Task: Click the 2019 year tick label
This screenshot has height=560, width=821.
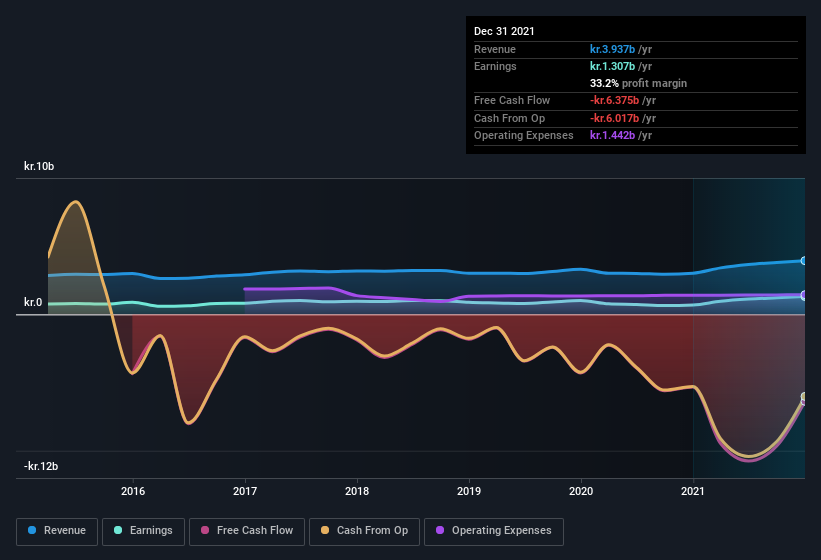Action: [x=469, y=491]
